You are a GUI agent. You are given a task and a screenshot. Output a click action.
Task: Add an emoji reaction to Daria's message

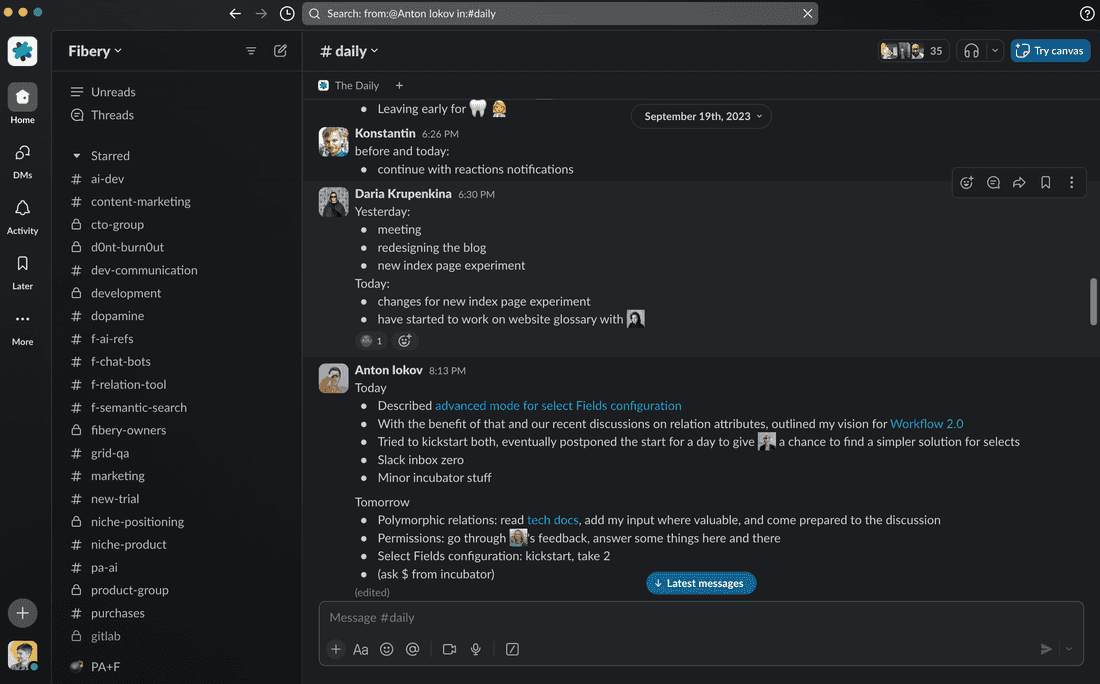(966, 182)
